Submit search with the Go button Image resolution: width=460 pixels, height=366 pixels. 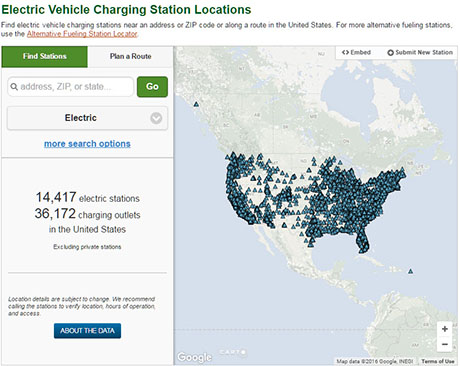pos(152,87)
